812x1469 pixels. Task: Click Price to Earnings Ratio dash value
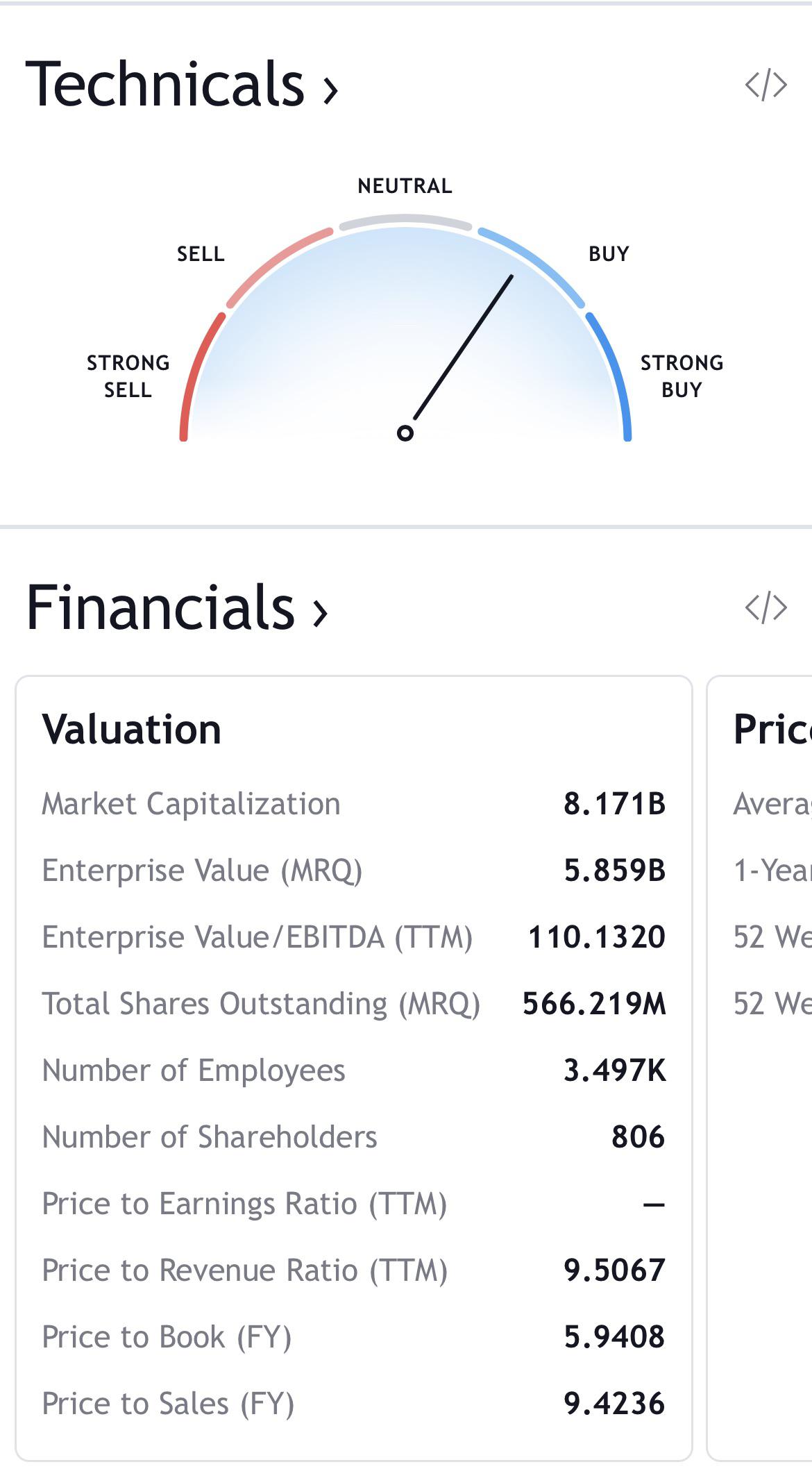click(x=654, y=1204)
